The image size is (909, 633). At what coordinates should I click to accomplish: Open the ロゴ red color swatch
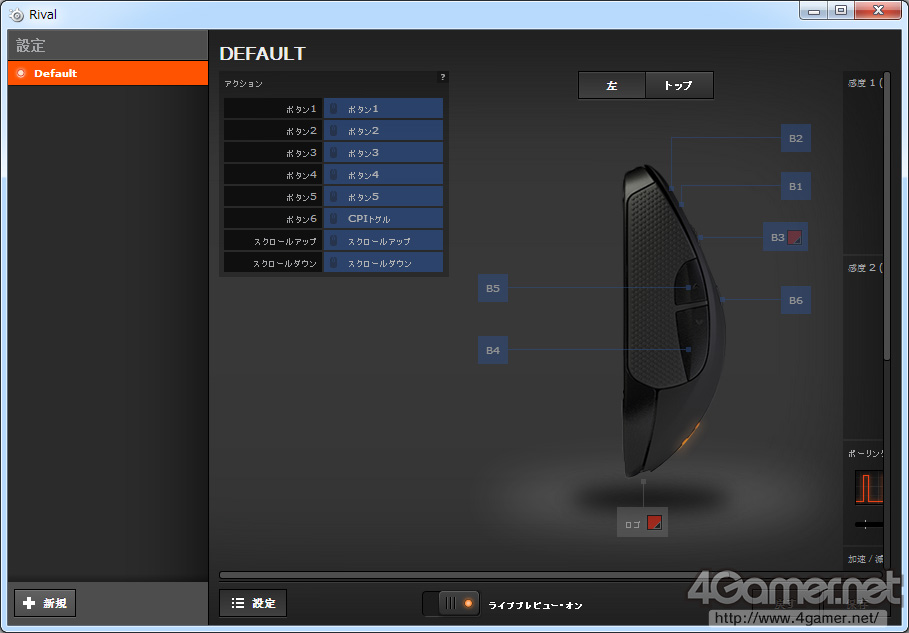click(x=654, y=522)
